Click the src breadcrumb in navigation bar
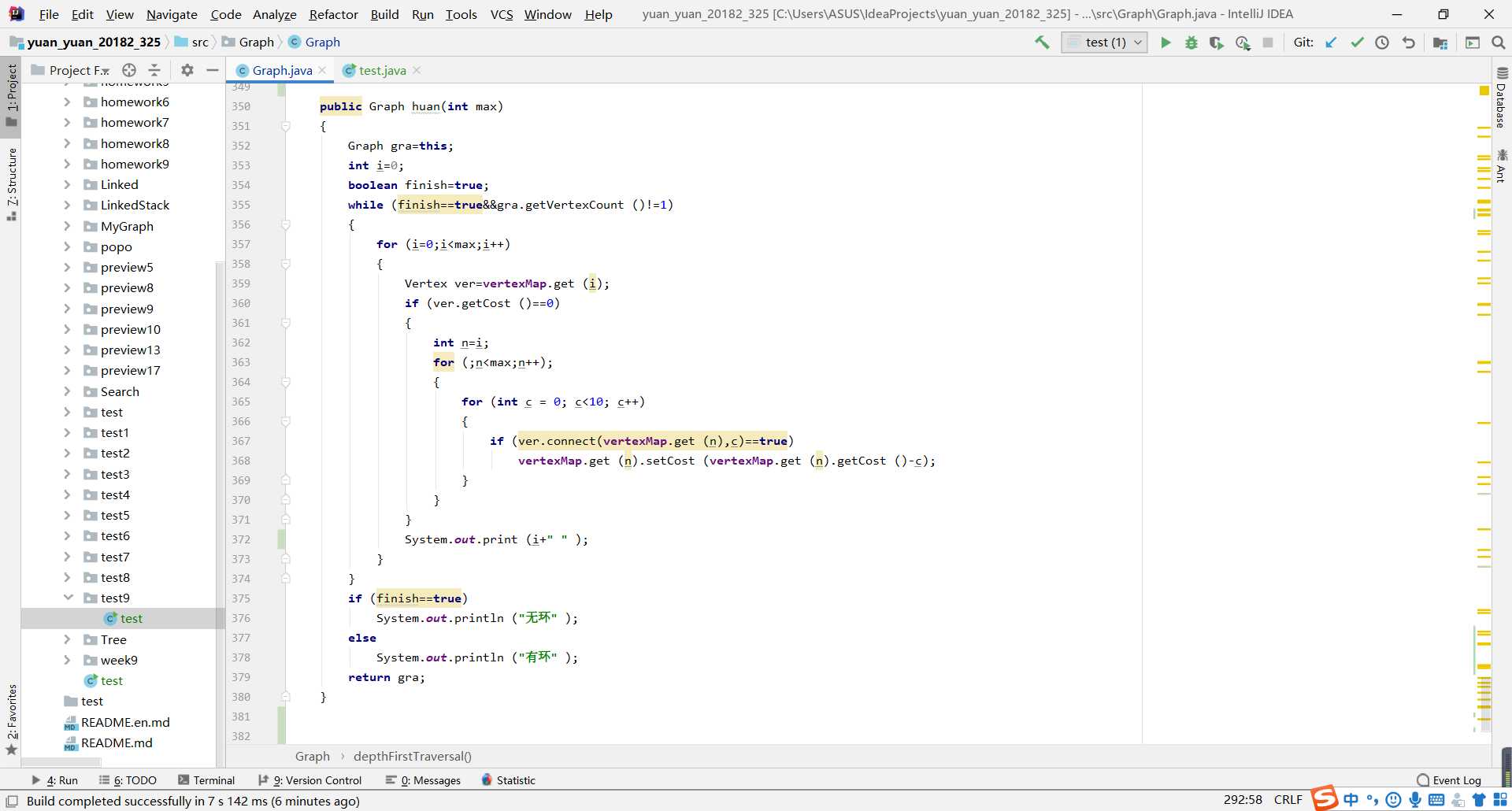 coord(192,43)
